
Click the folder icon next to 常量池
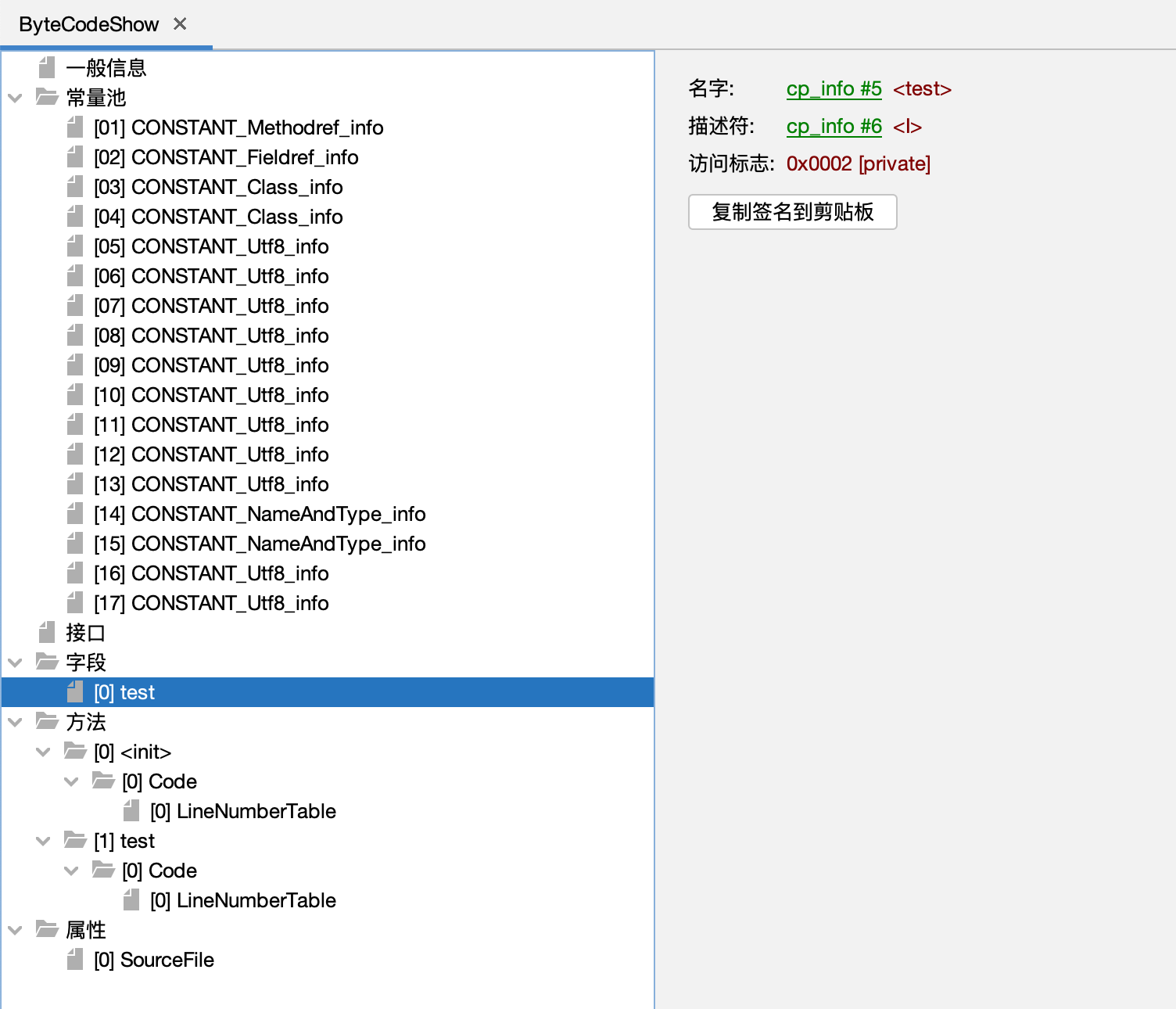pyautogui.click(x=47, y=98)
